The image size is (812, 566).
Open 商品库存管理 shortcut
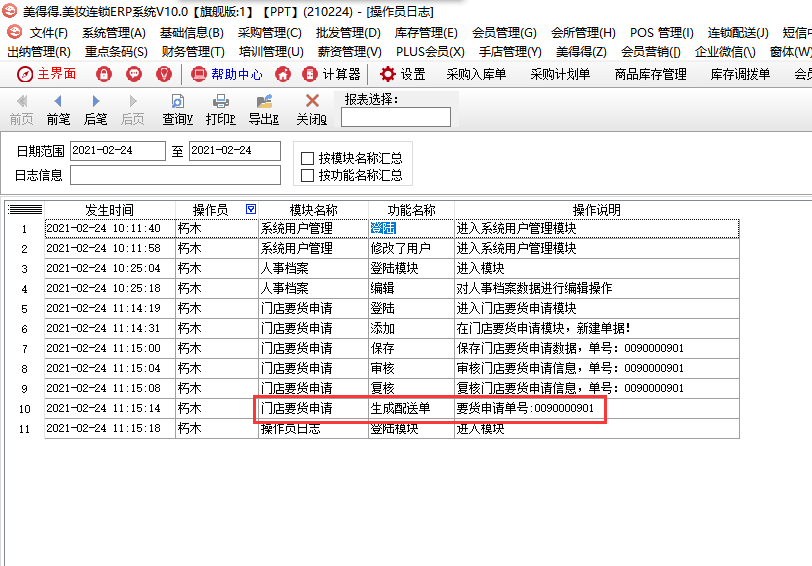(650, 75)
